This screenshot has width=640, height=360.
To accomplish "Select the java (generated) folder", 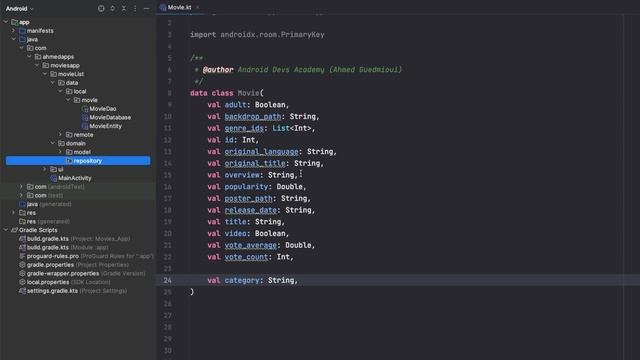I will [49, 204].
